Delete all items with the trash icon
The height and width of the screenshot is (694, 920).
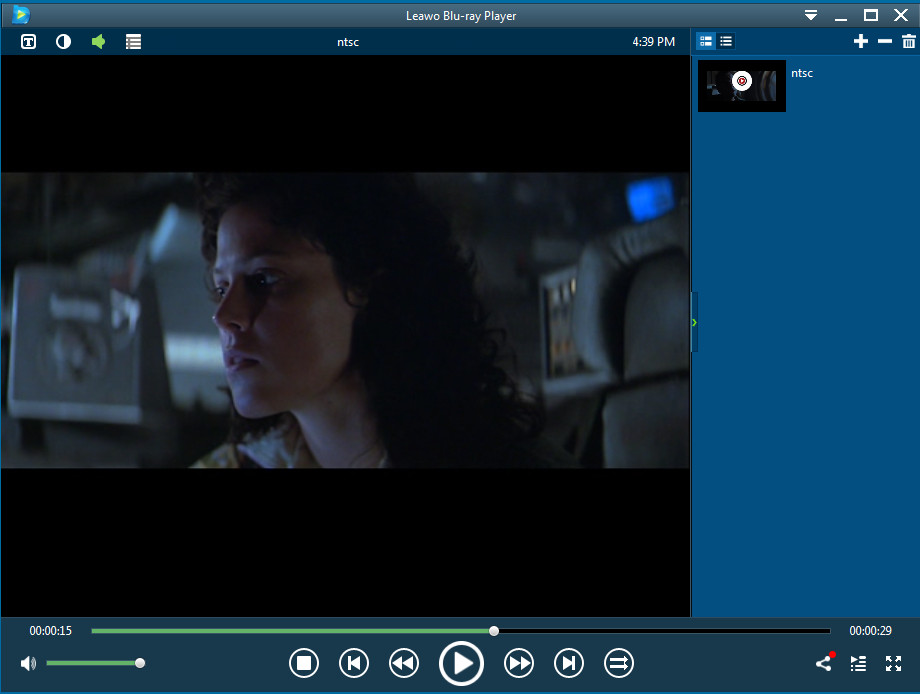[x=909, y=41]
